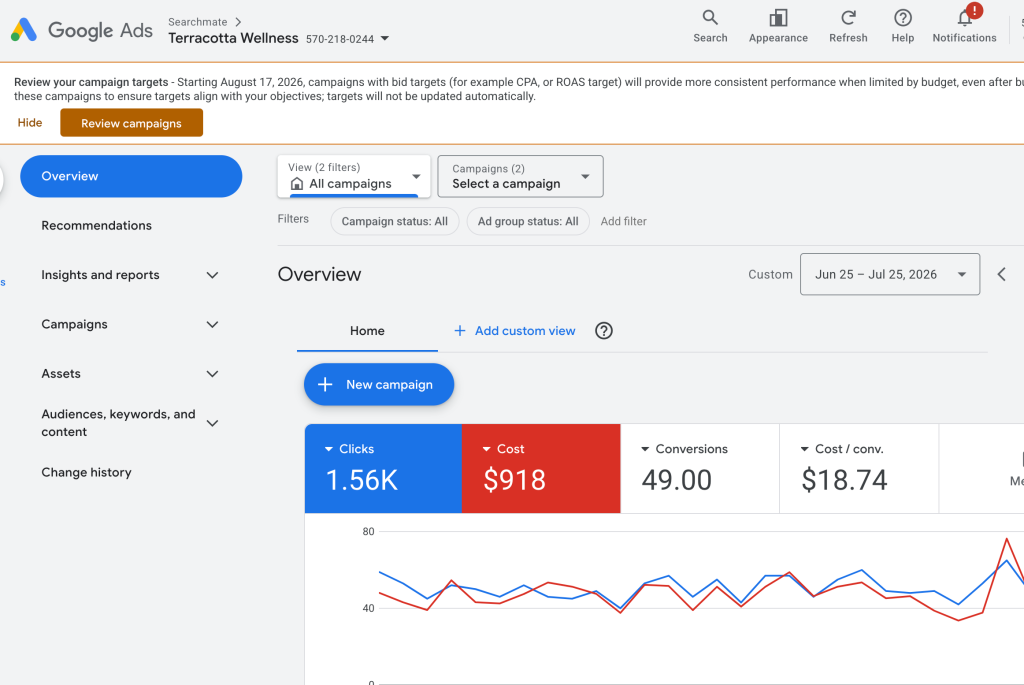Click the Google Ads logo

(82, 30)
